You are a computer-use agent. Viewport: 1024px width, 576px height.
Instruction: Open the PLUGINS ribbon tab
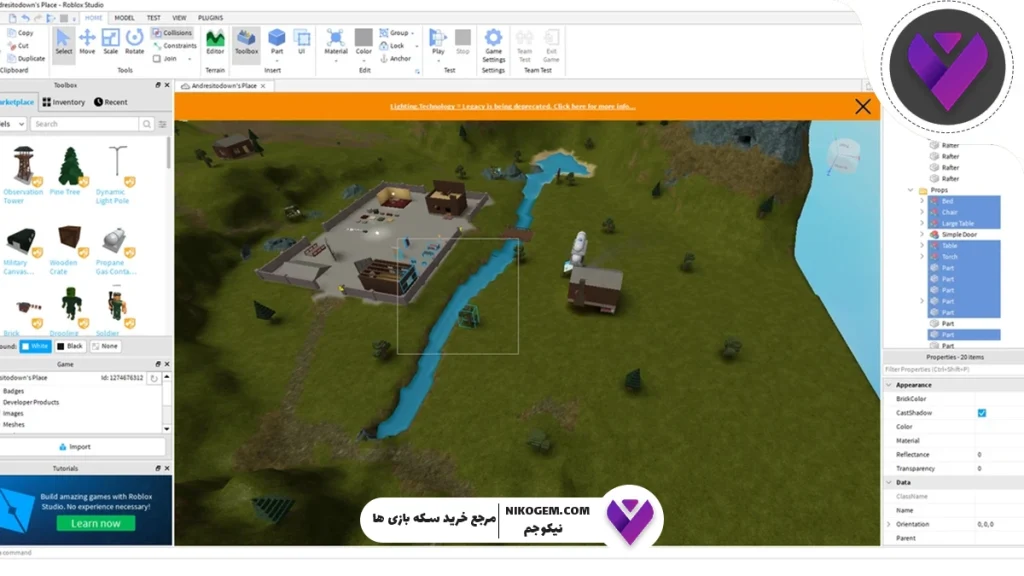click(x=210, y=18)
